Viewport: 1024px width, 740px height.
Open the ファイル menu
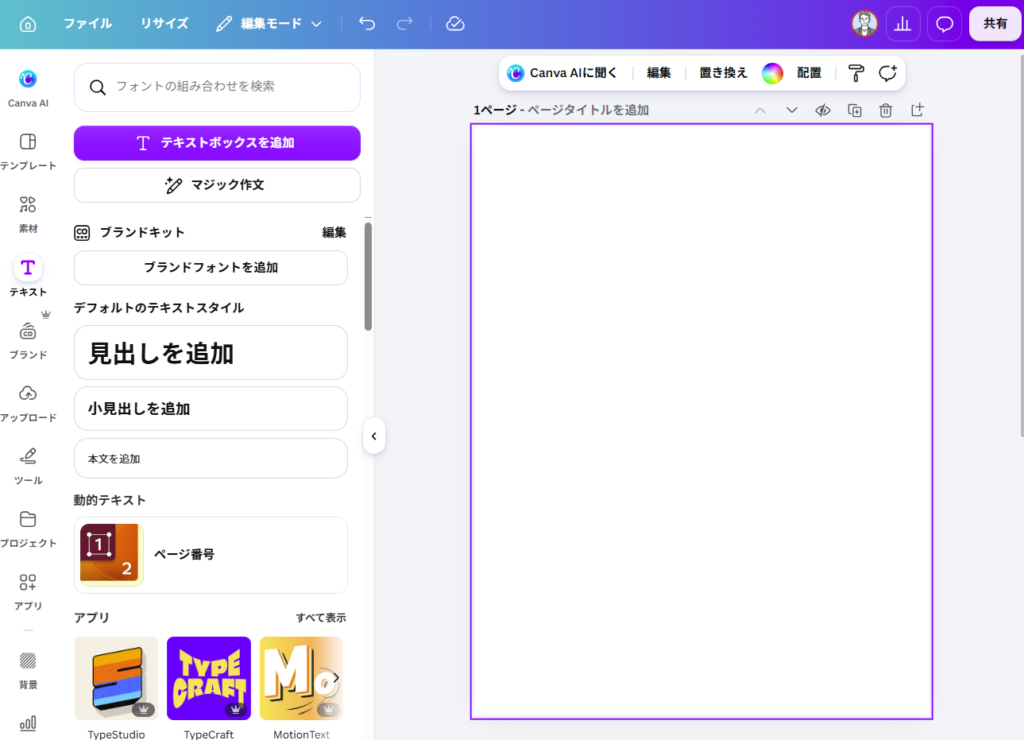88,24
